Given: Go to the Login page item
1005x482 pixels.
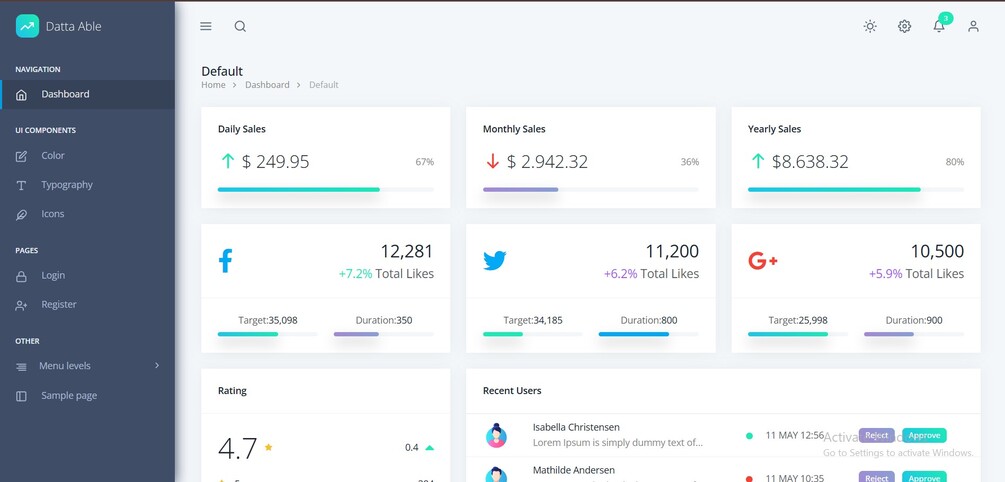Looking at the screenshot, I should point(87,276).
